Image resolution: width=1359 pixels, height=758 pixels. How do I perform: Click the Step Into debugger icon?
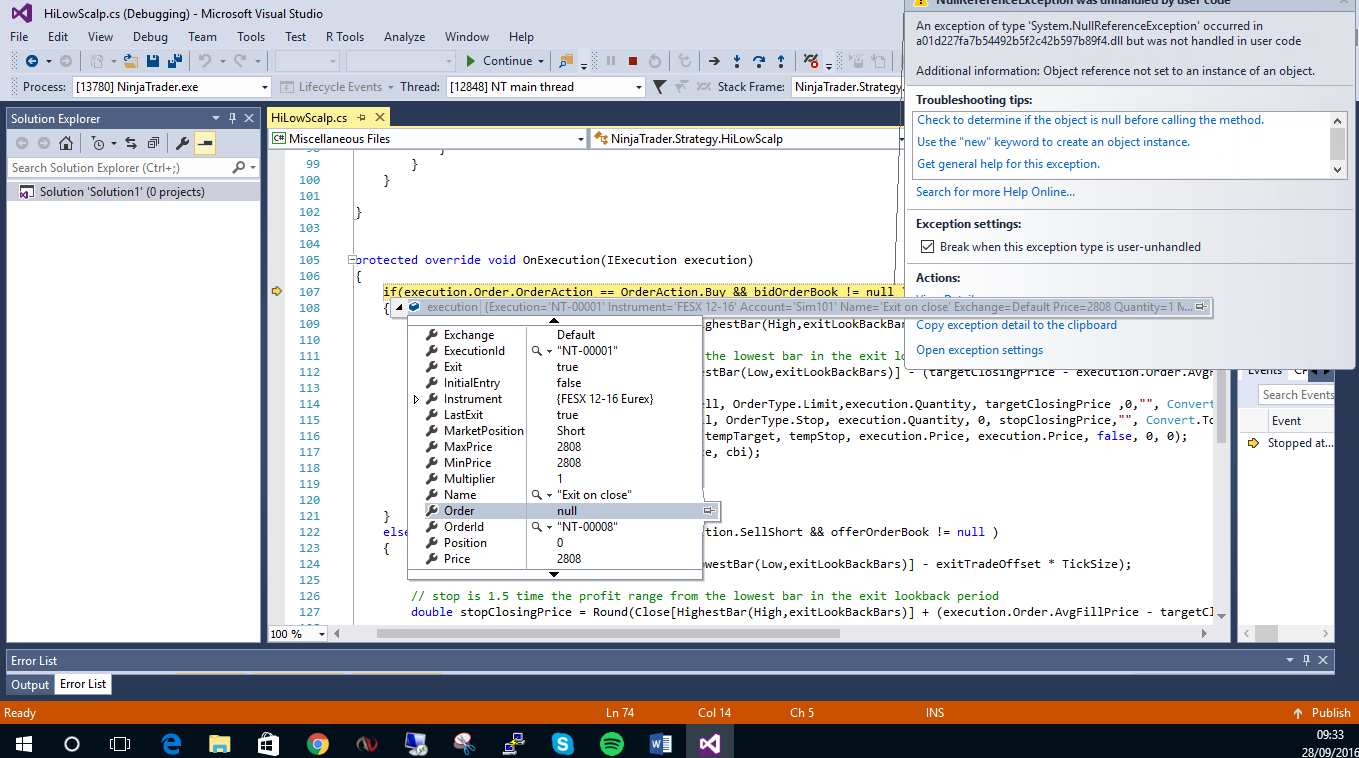tap(738, 61)
